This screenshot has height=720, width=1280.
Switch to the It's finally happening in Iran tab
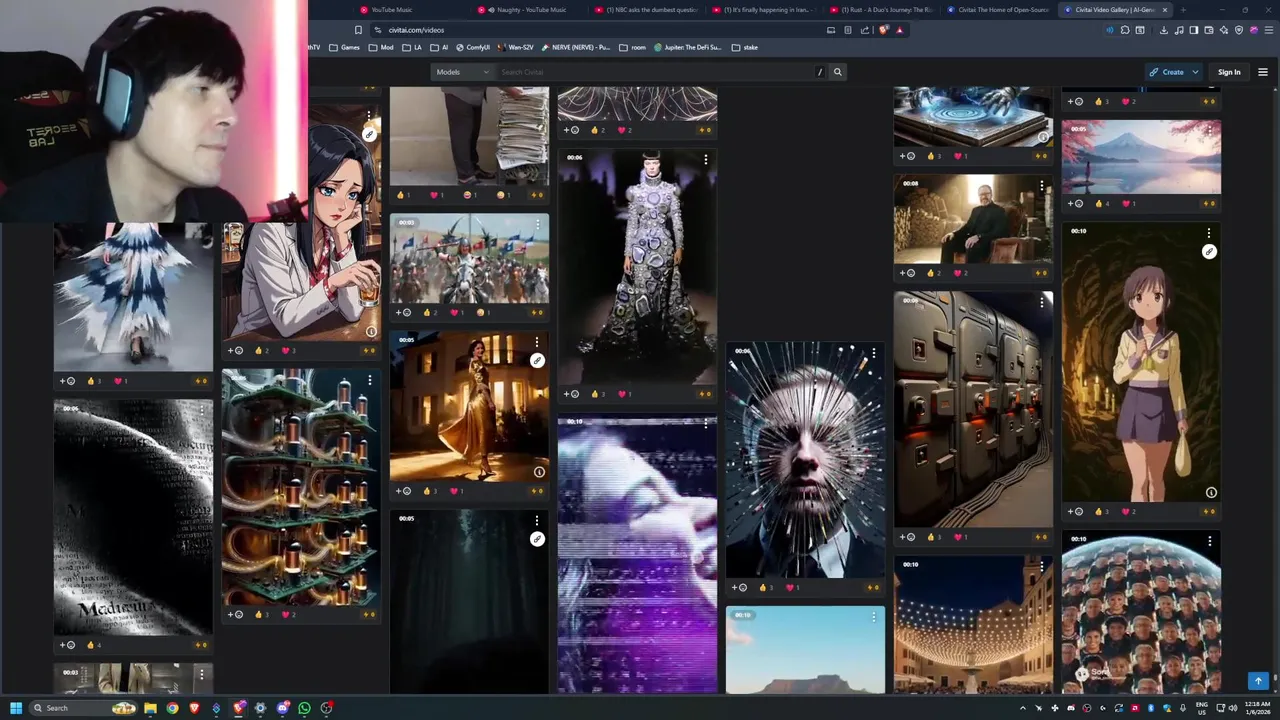click(765, 10)
